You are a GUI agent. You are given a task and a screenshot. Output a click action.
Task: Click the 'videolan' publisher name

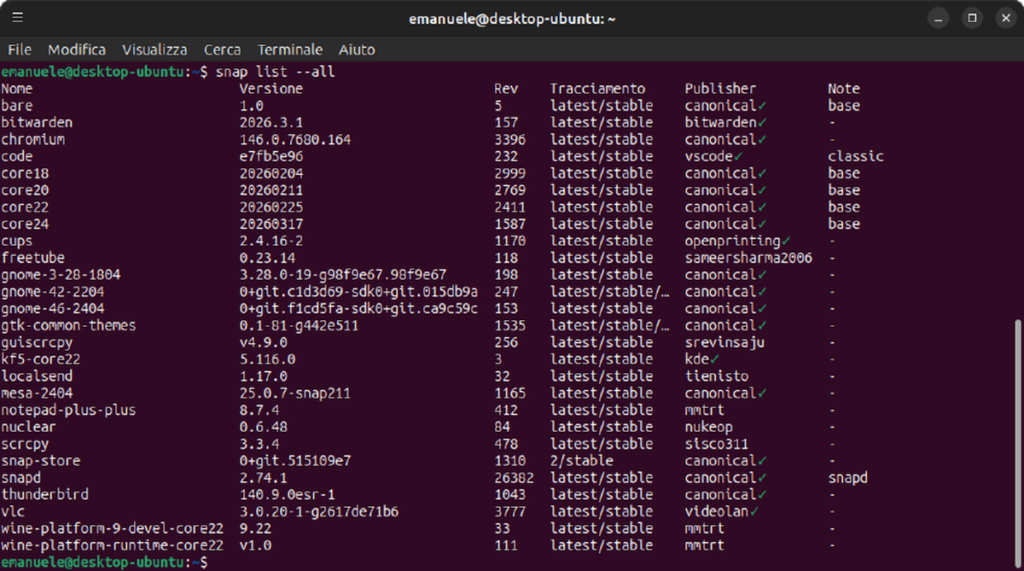click(x=716, y=512)
